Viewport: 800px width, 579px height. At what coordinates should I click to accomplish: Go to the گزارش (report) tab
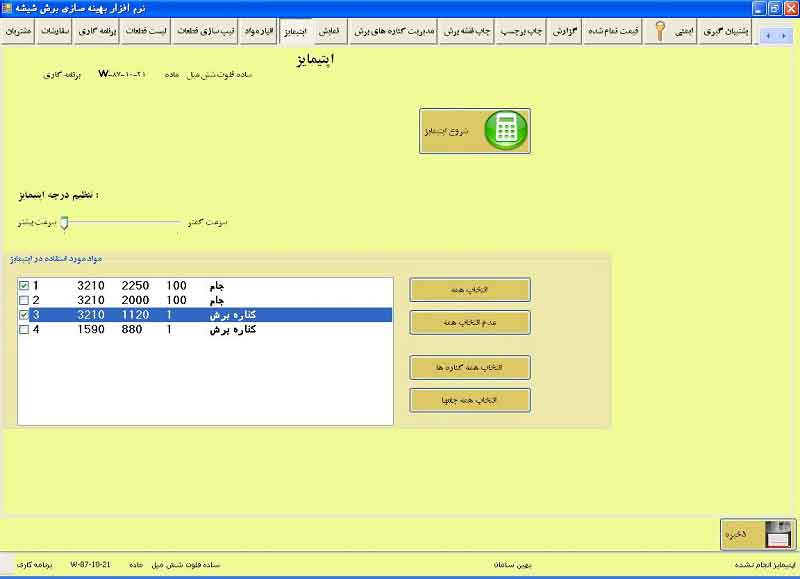click(565, 32)
